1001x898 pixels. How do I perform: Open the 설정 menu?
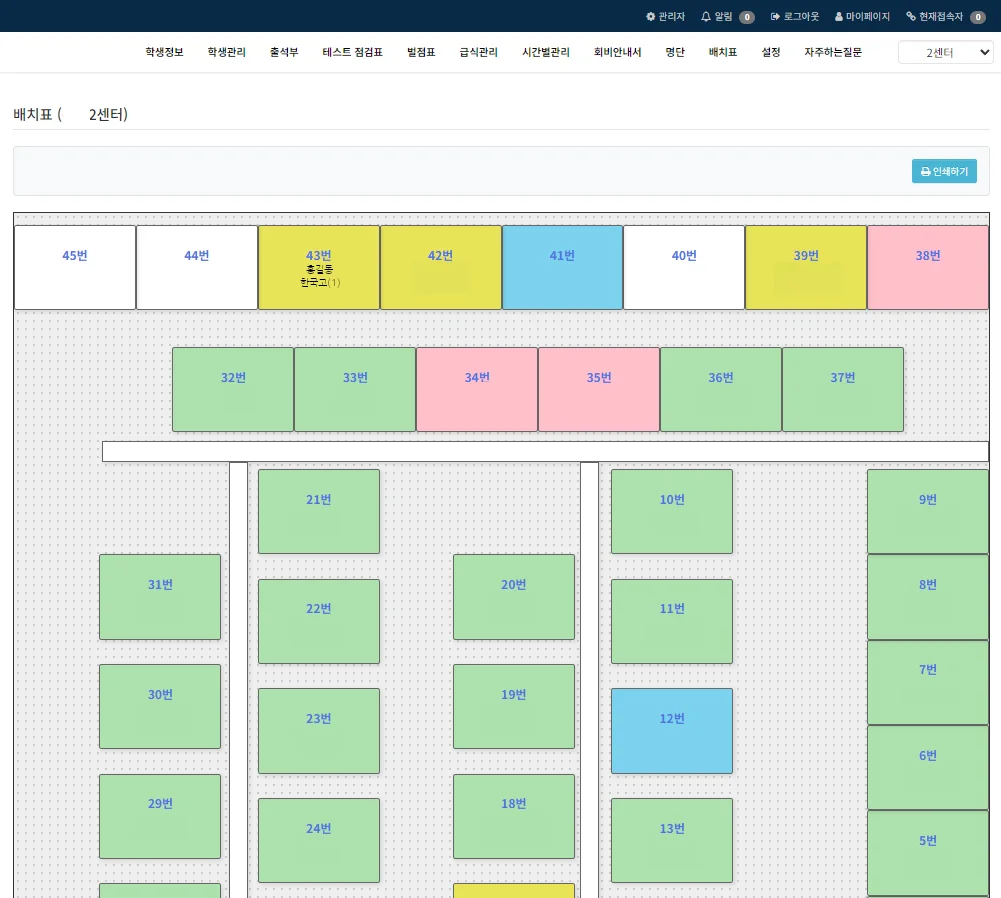tap(771, 52)
